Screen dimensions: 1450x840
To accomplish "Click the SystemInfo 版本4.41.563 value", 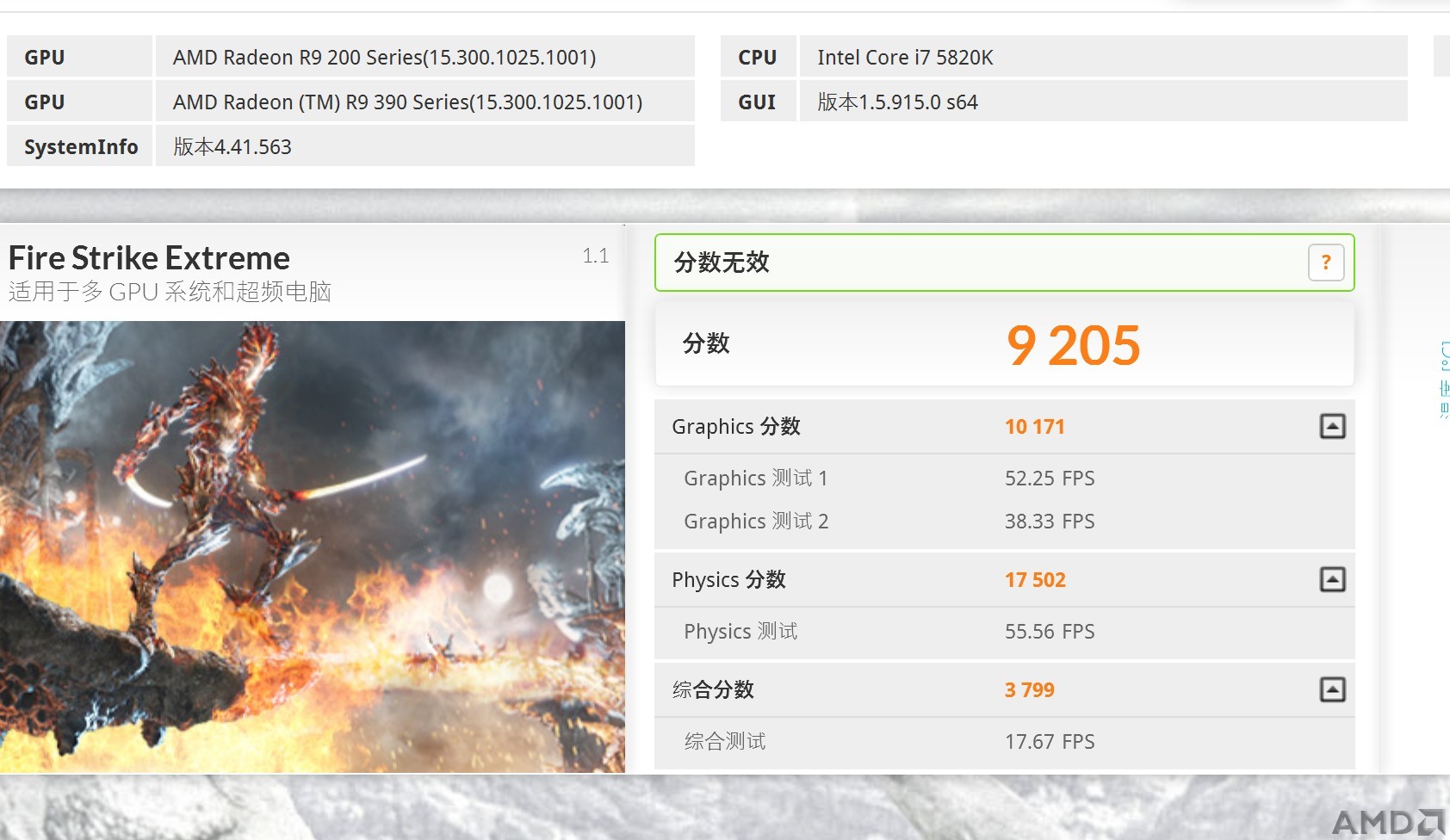I will pyautogui.click(x=424, y=146).
